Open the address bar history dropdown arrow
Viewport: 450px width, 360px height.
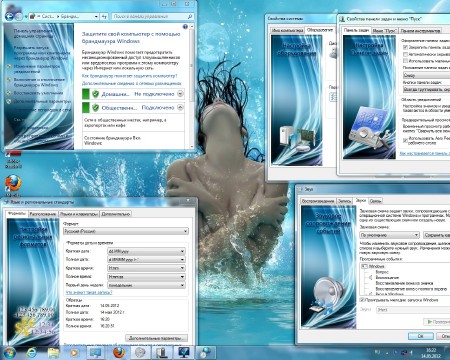click(96, 16)
